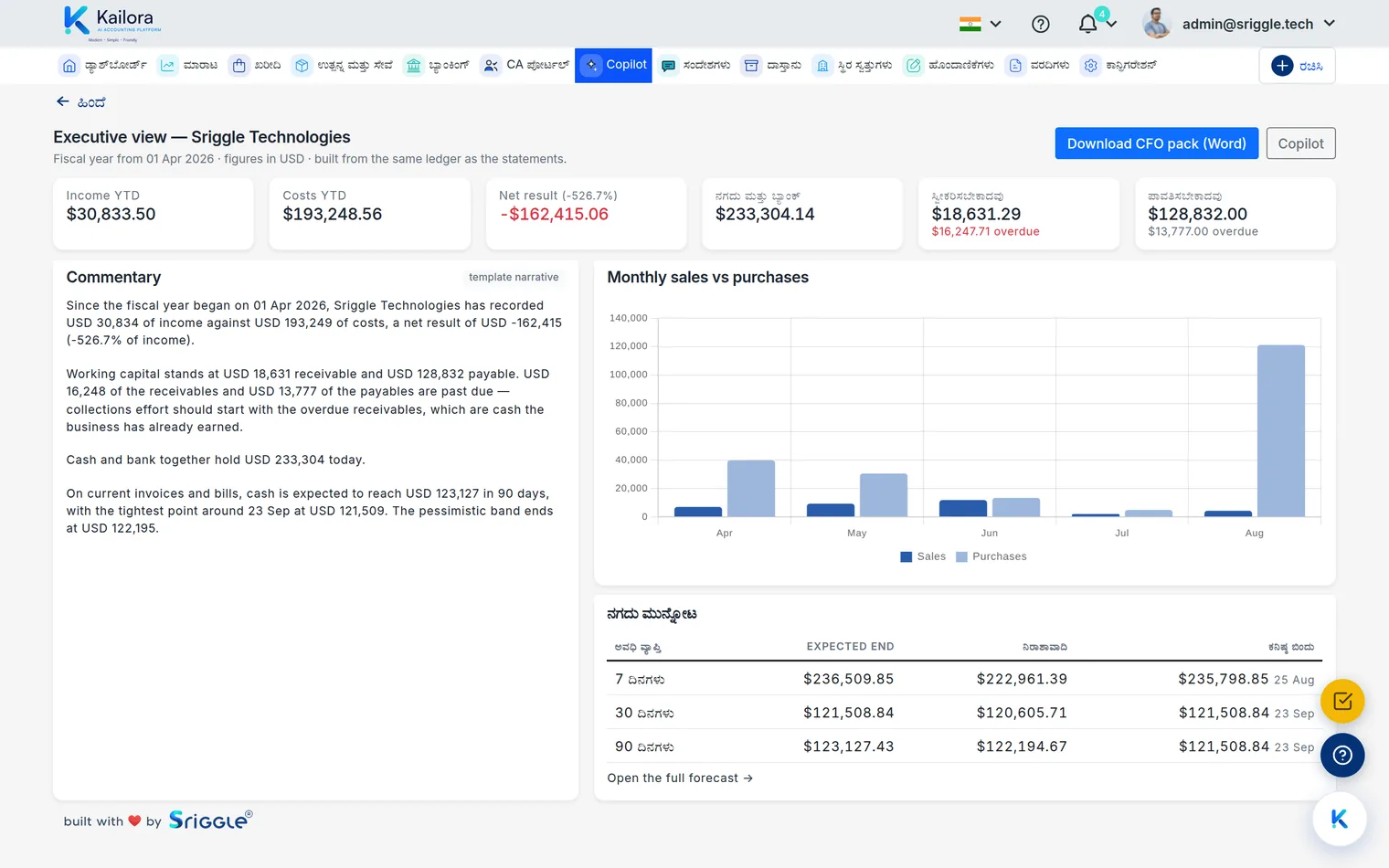Click the dark blue floating help button

[x=1342, y=756]
